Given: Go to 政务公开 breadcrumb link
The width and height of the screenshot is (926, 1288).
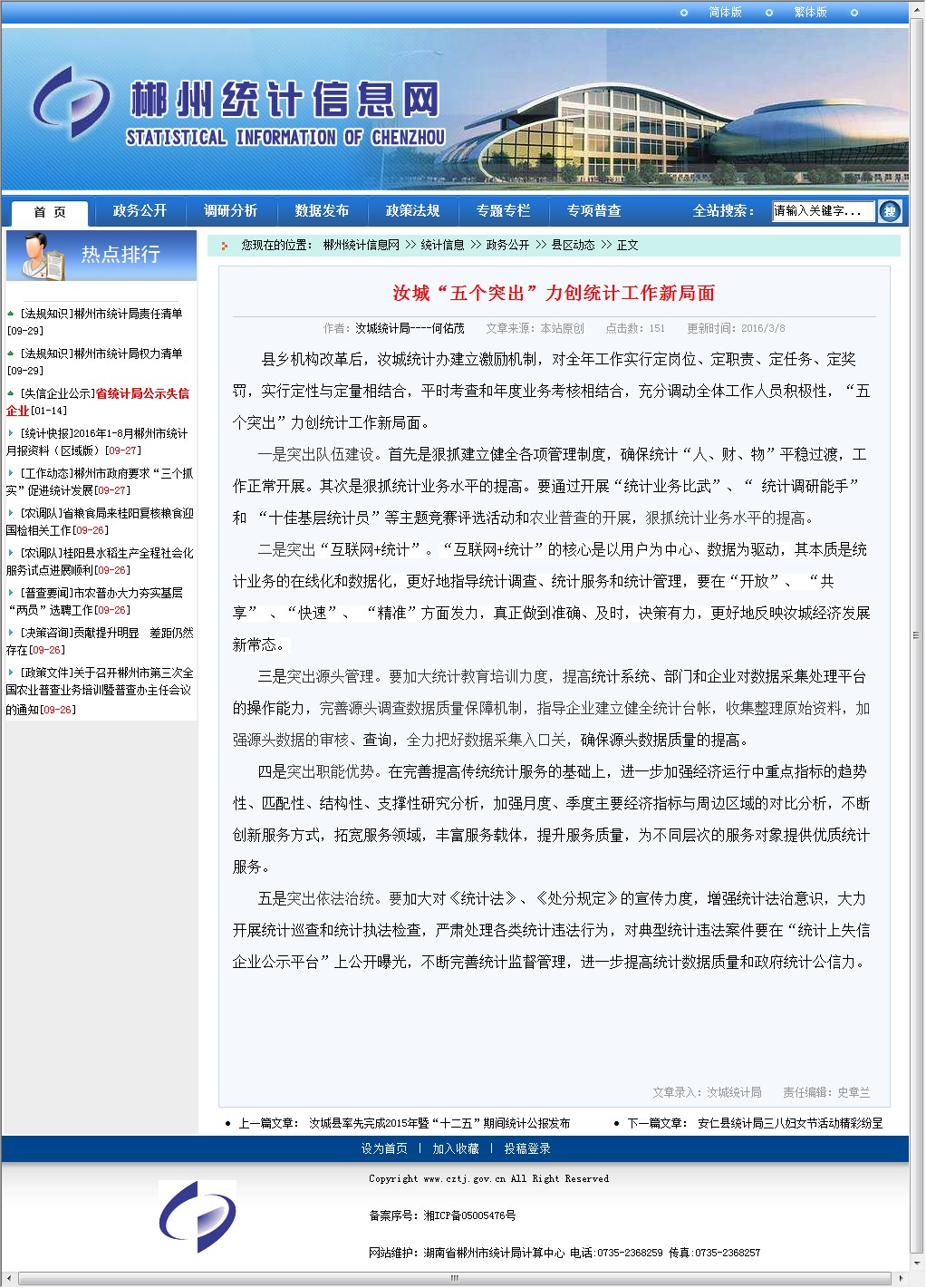Looking at the screenshot, I should pos(507,245).
